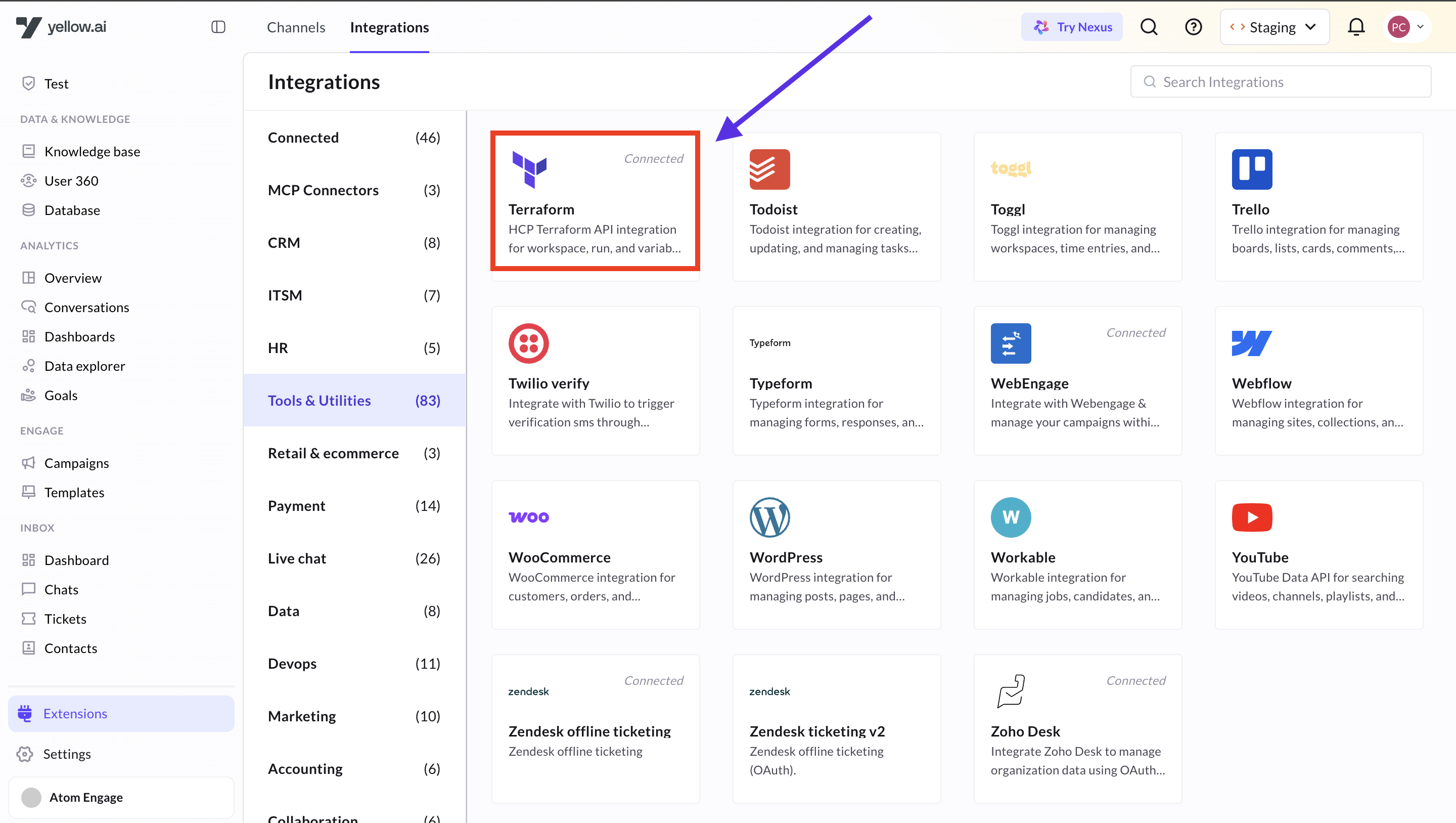Open Chats in Inbox
1456x823 pixels.
pyautogui.click(x=121, y=589)
